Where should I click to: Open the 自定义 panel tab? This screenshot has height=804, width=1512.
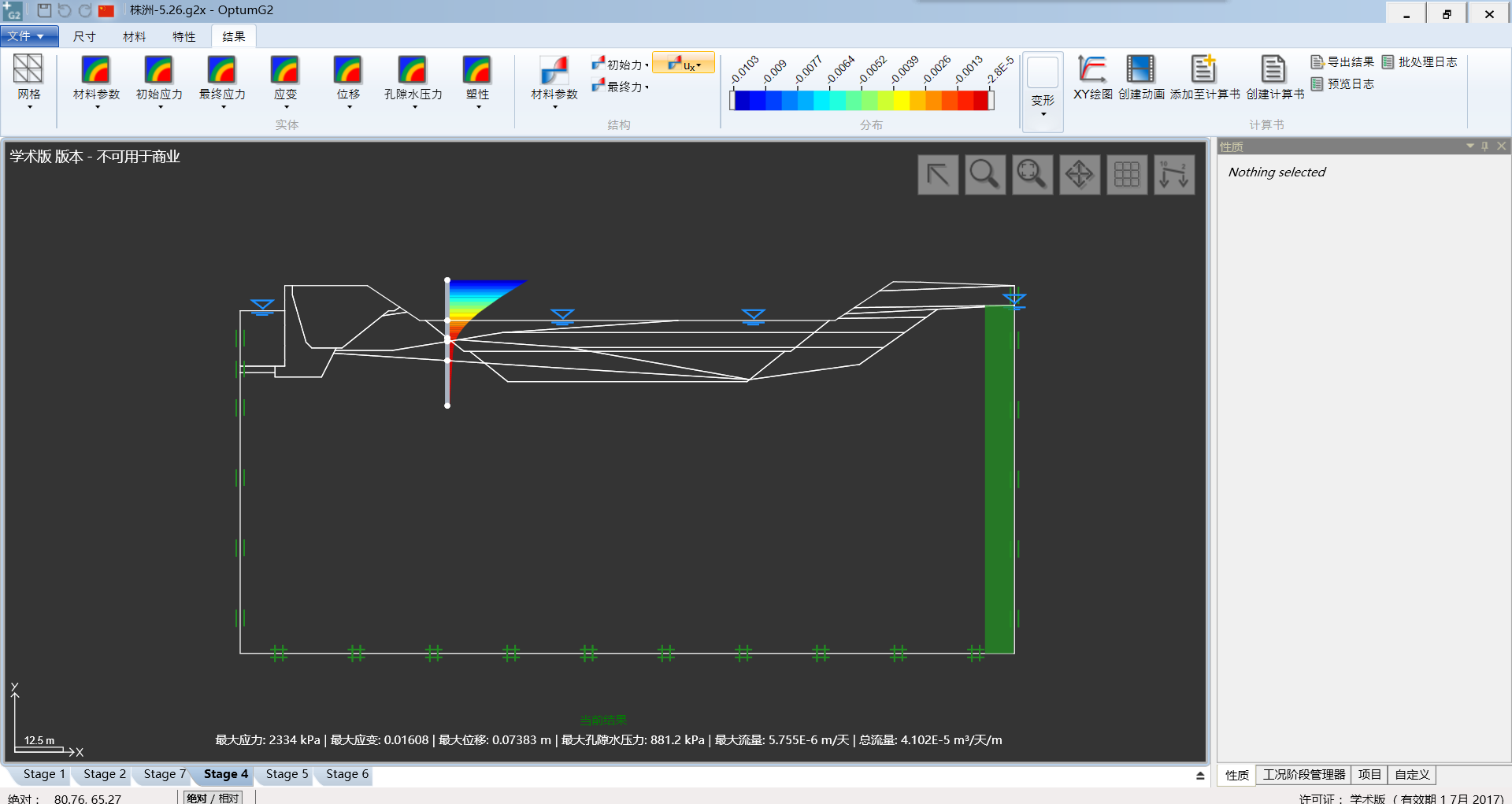point(1412,775)
